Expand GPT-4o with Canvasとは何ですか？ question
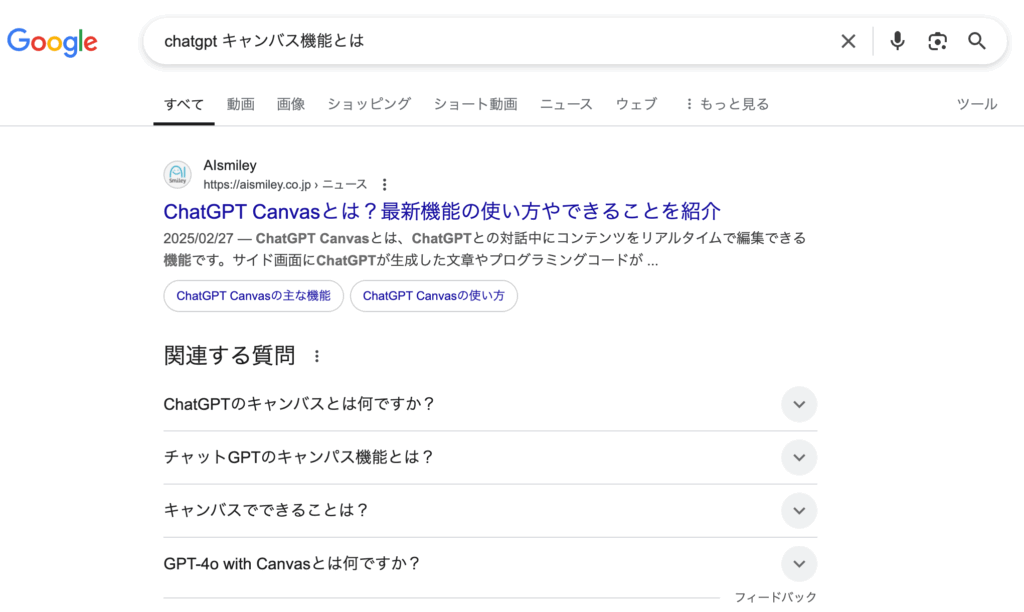The height and width of the screenshot is (612, 1024). click(798, 564)
